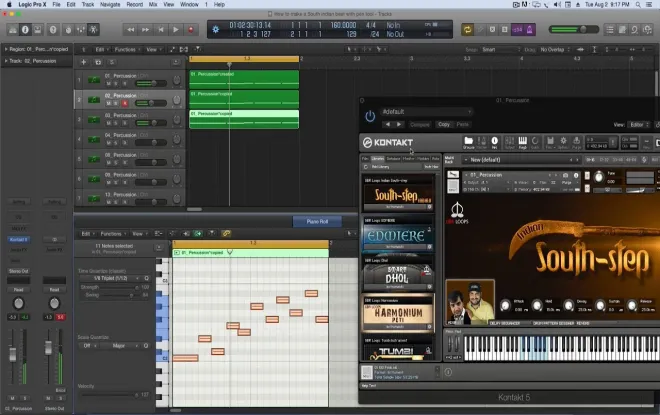Click the metronome icon in control bar
This screenshot has width=660, height=415.
point(529,29)
